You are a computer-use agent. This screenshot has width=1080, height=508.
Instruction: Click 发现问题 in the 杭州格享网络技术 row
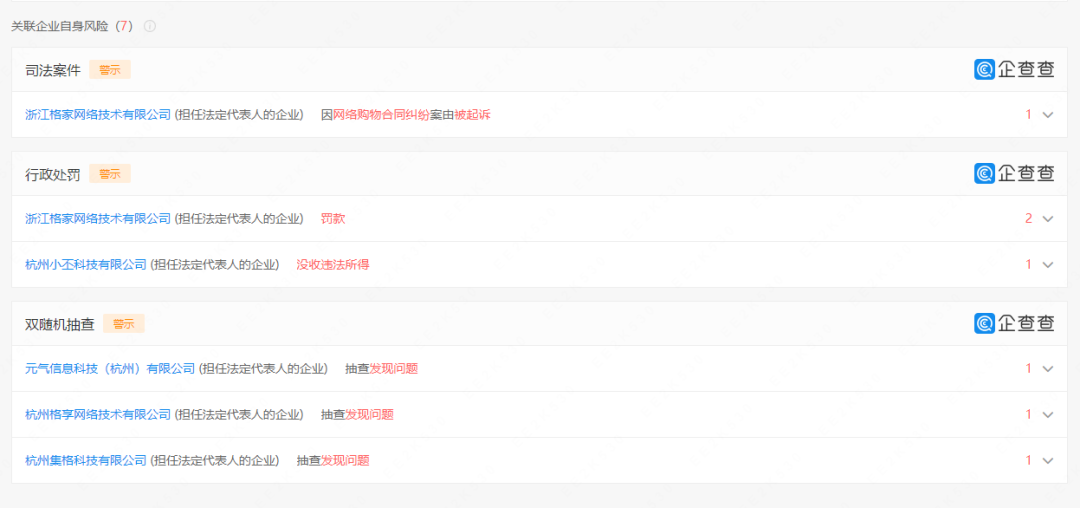pos(369,414)
